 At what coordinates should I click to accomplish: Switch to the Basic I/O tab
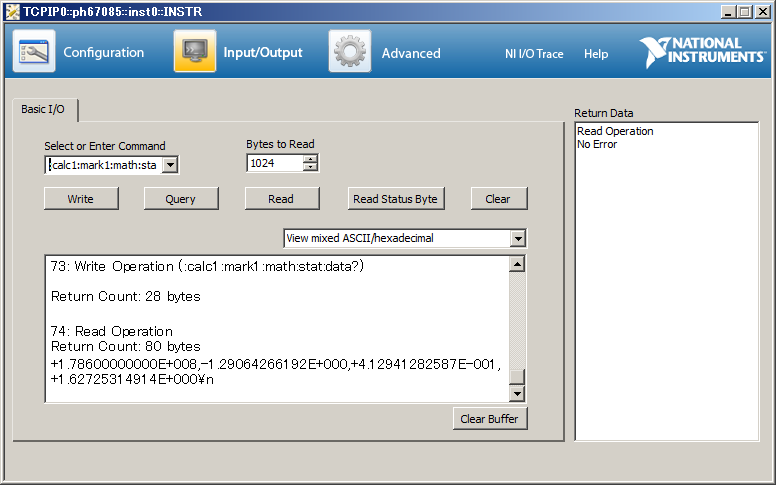[x=43, y=109]
